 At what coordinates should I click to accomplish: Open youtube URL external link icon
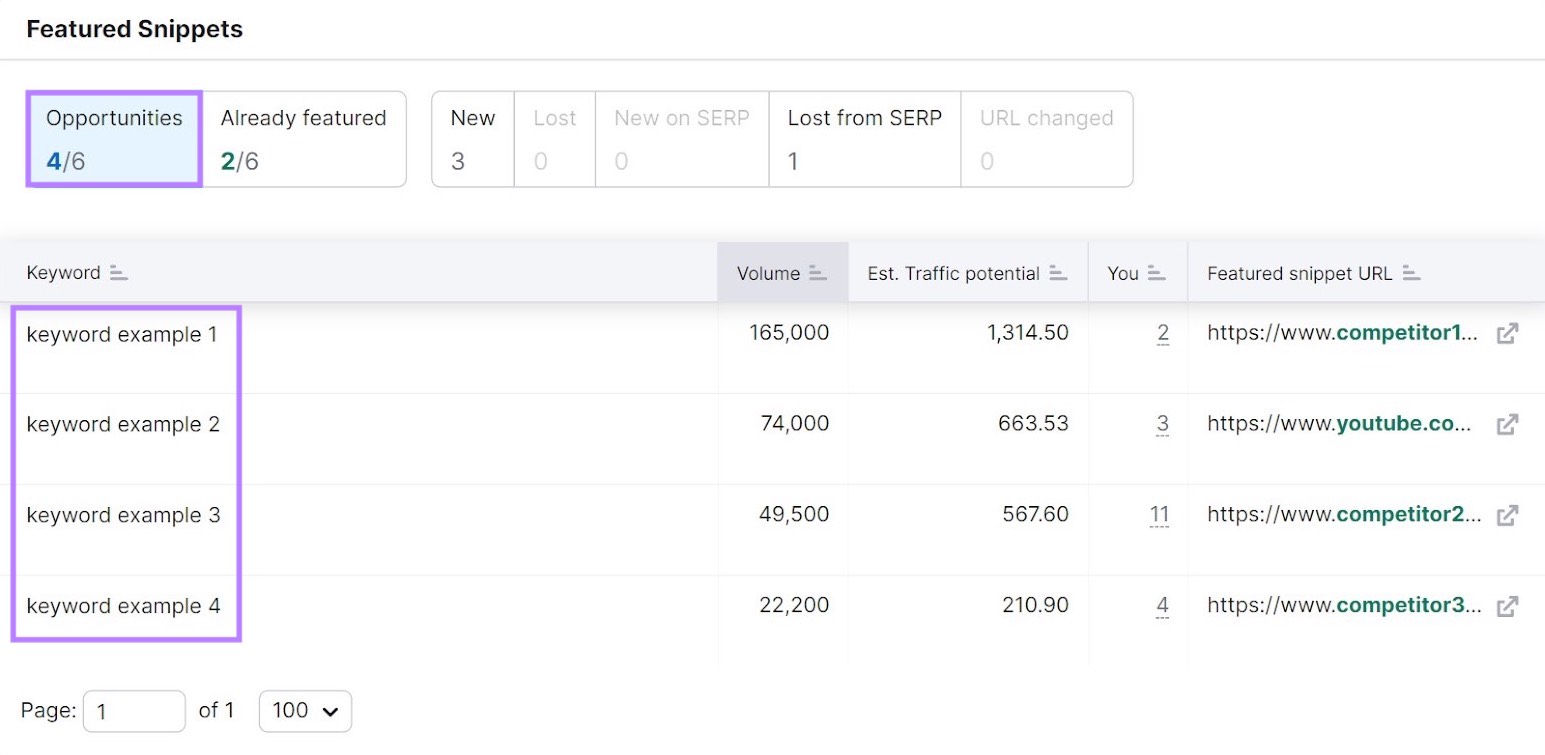pyautogui.click(x=1507, y=425)
